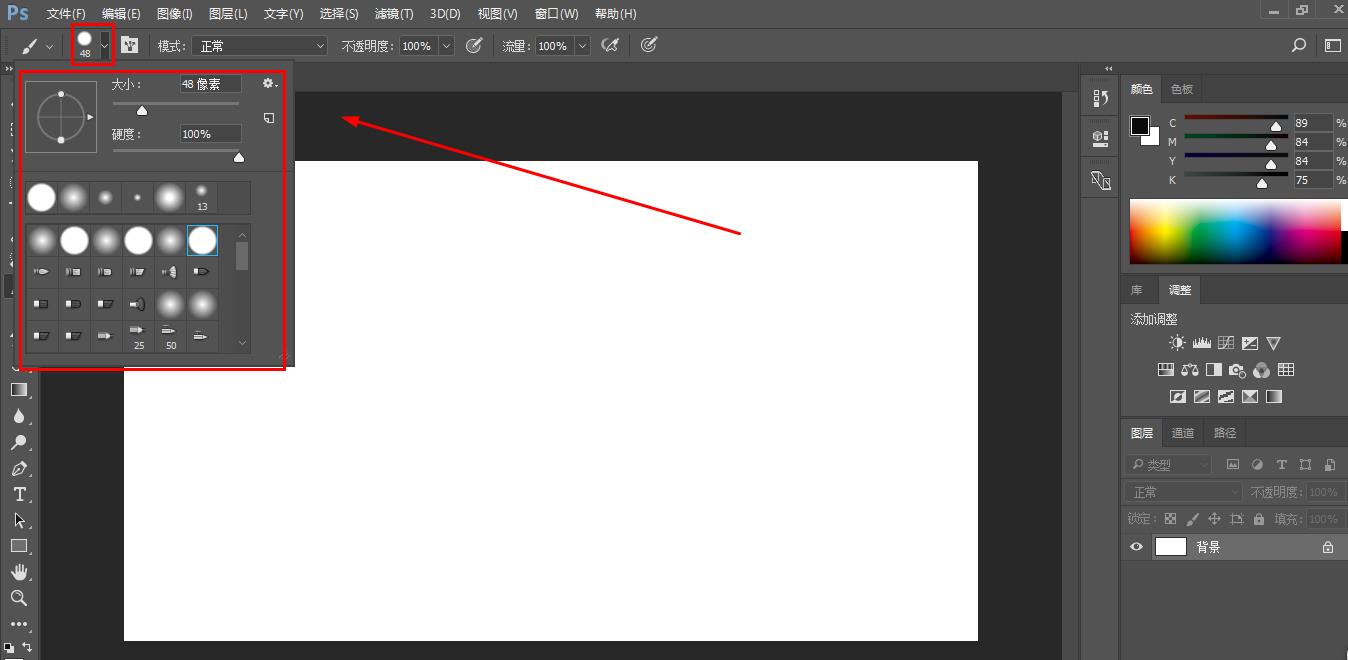Screen dimensions: 1348x660
Task: Select the Horizontal Type tool
Action: coord(19,495)
